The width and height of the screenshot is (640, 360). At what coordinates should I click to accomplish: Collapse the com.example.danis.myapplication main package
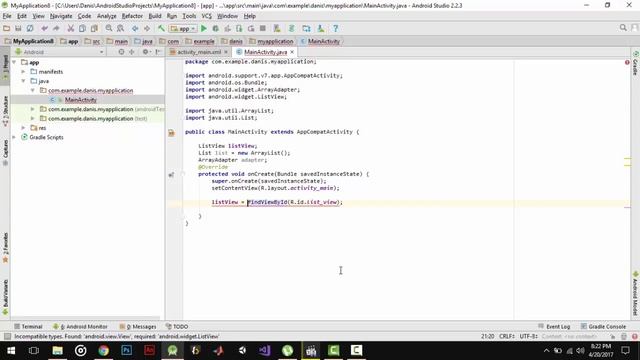(33, 90)
